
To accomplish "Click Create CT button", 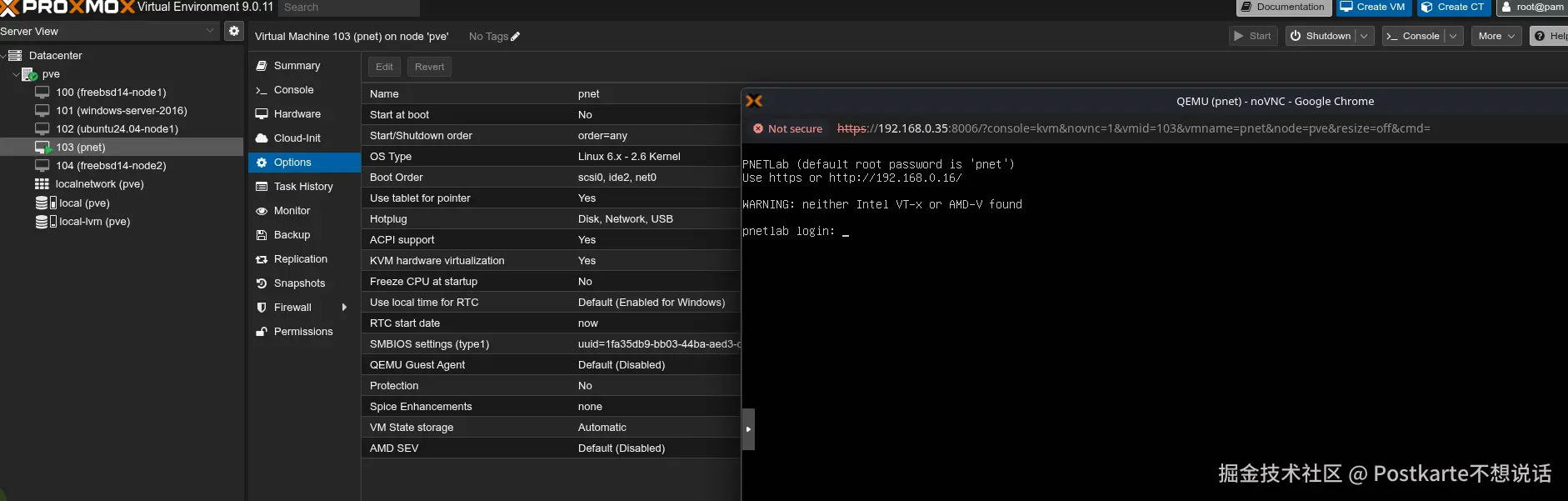I will (1453, 8).
